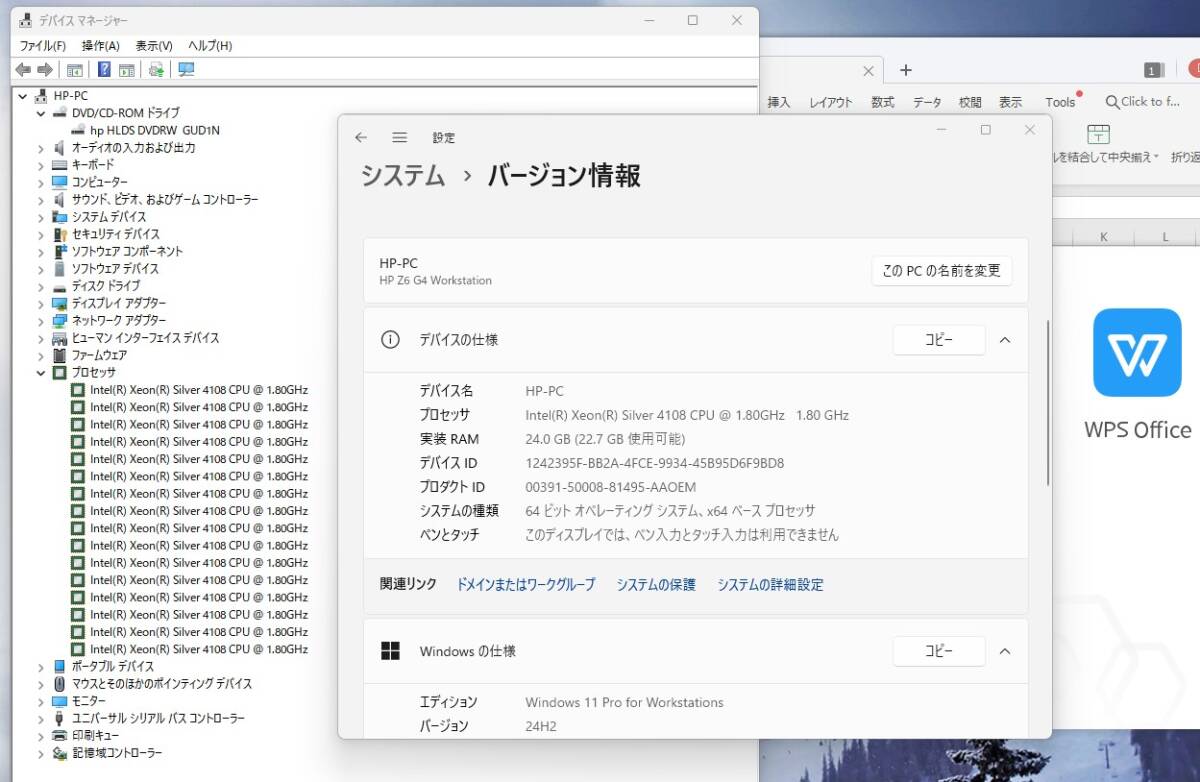The image size is (1200, 782).
Task: Click the WPS search magnifier icon
Action: pyautogui.click(x=1112, y=102)
